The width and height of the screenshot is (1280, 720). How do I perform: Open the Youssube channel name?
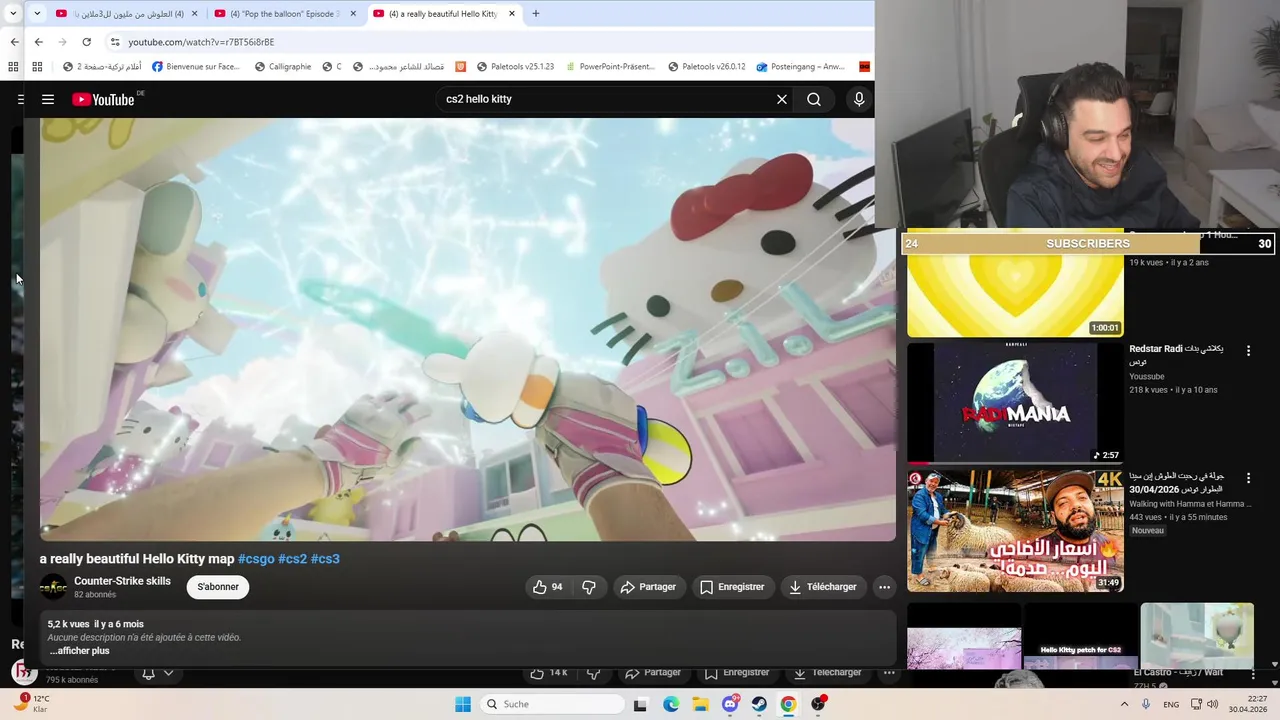1147,377
